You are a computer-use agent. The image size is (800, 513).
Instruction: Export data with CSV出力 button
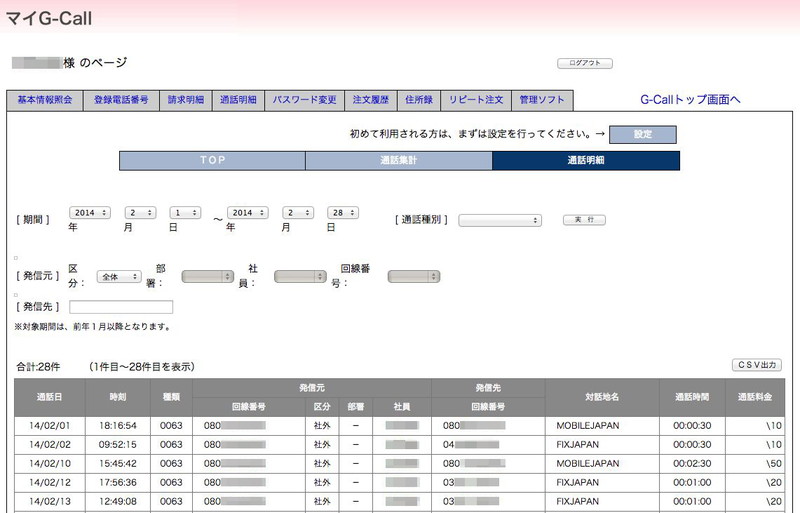pos(756,365)
